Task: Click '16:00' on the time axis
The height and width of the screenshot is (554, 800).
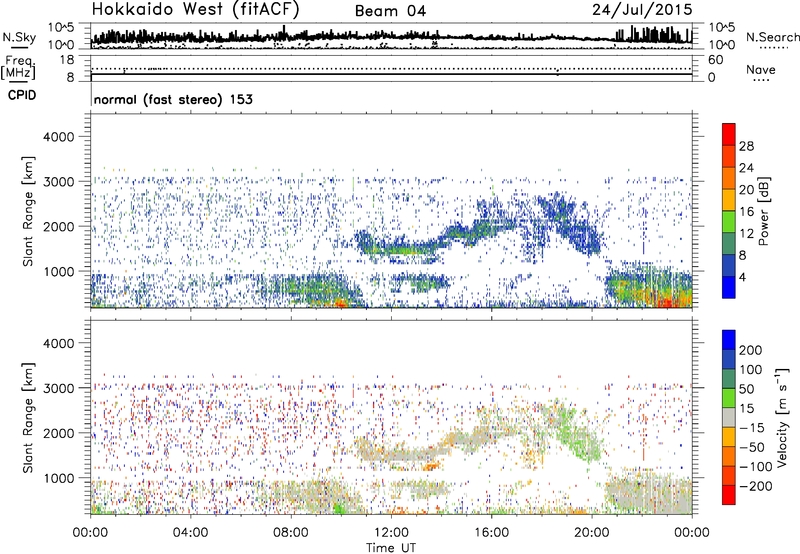Action: click(x=491, y=532)
